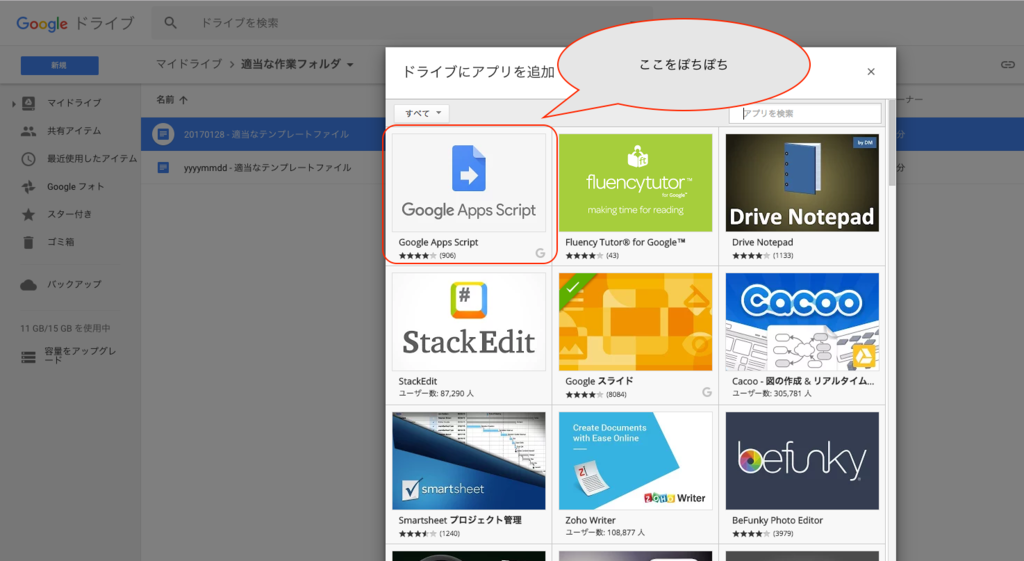The image size is (1024, 561).
Task: Open the すべて category dropdown
Action: coord(422,113)
